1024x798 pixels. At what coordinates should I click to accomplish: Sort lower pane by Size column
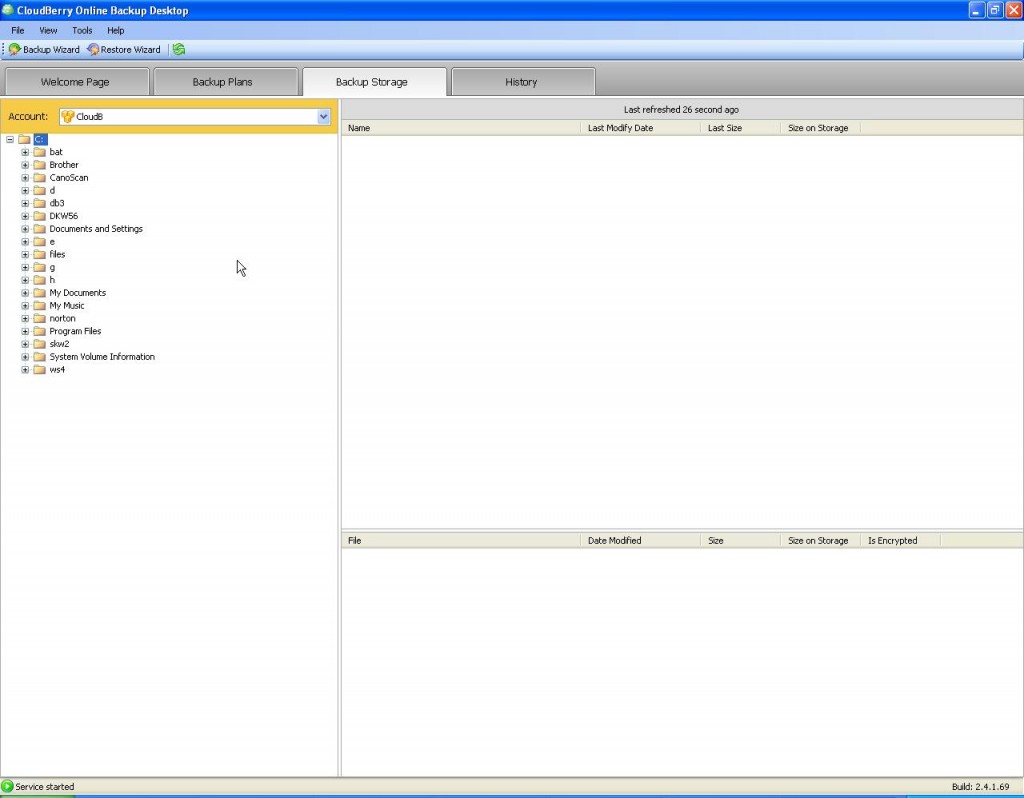tap(741, 541)
